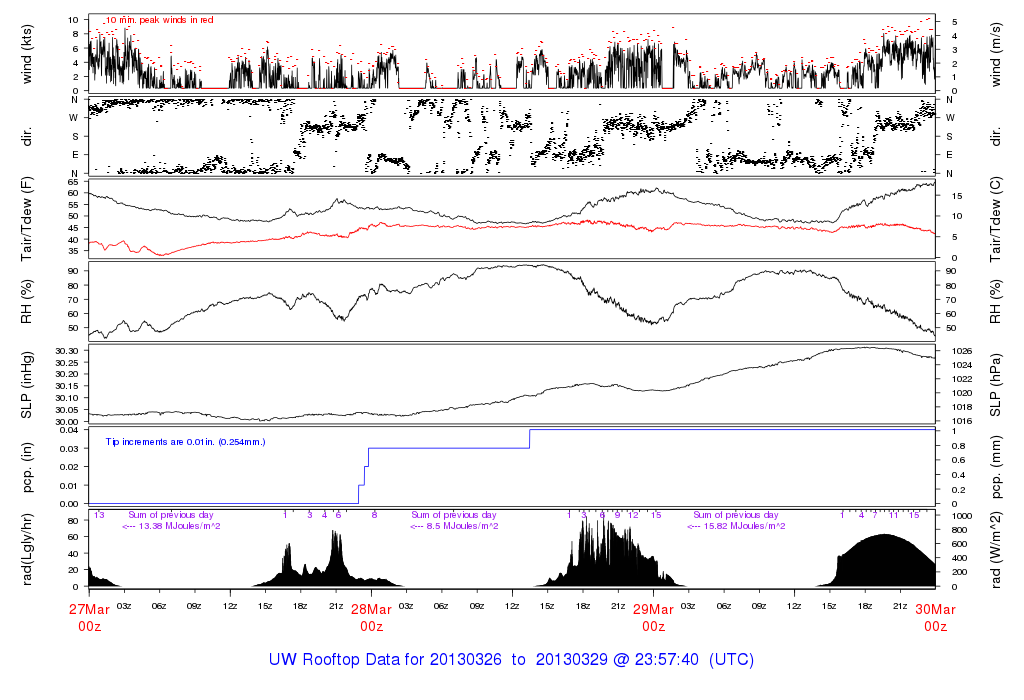Click the "Tair/Tdew (C)" axis label
This screenshot has height=700, width=1024.
pyautogui.click(x=996, y=219)
